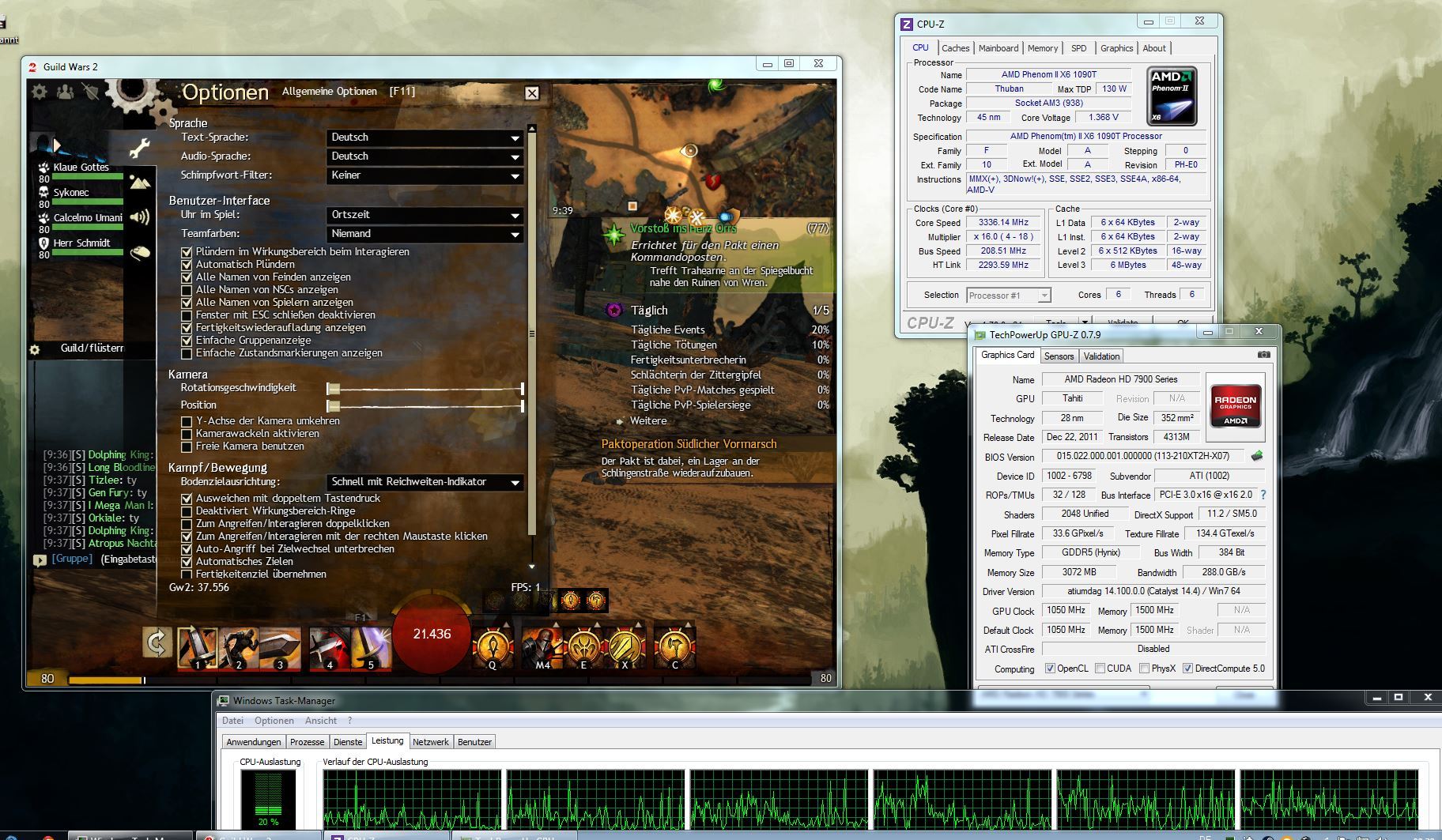
Task: Toggle the Automatisch Plündern checkbox
Action: [x=187, y=265]
